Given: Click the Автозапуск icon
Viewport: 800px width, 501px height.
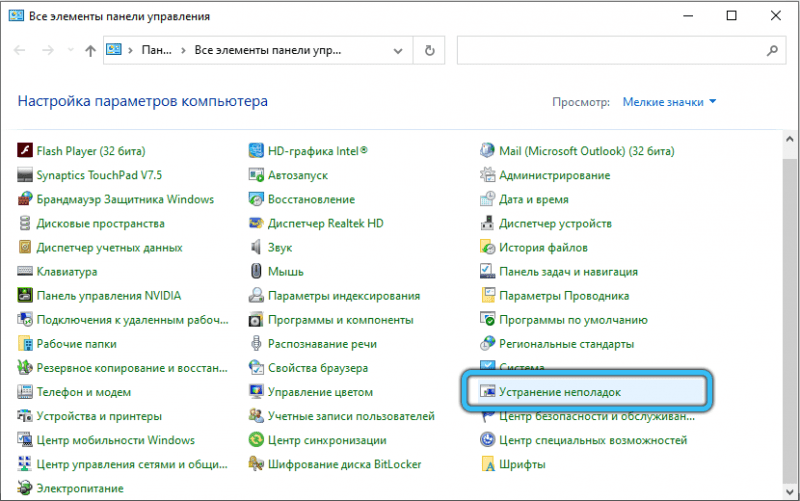Looking at the screenshot, I should click(256, 175).
